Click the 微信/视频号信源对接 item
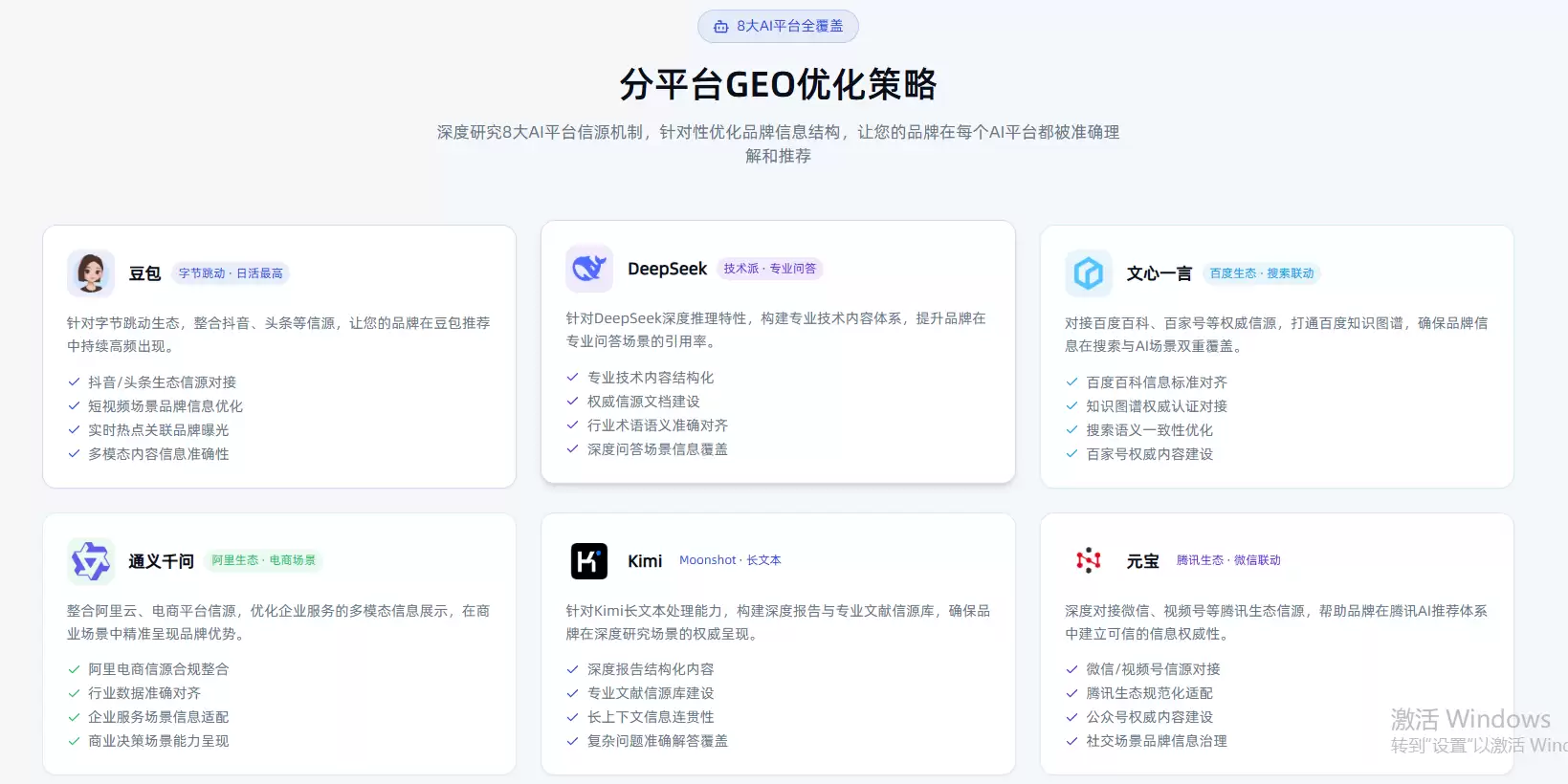 1143,669
